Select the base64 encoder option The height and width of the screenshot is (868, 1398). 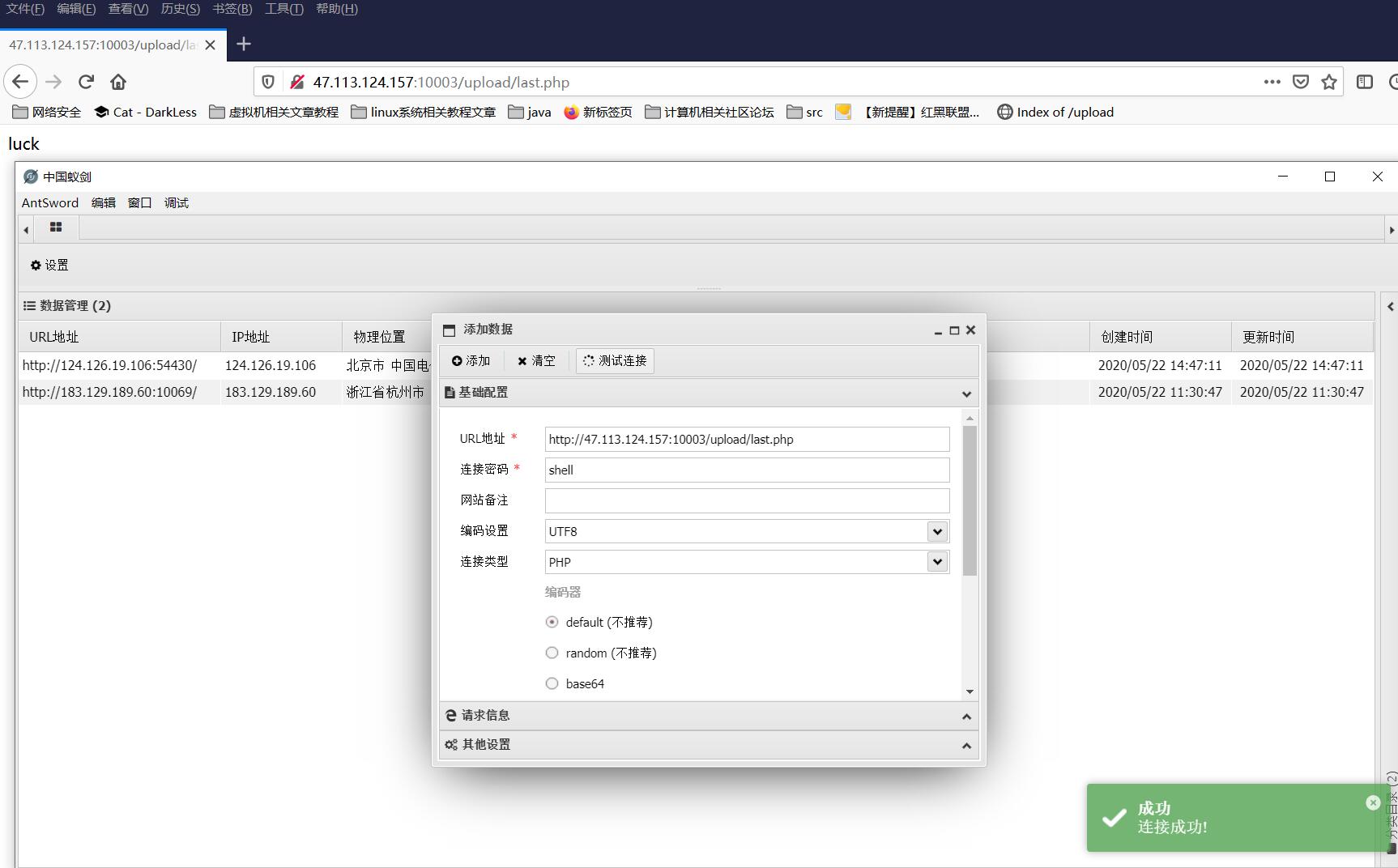click(x=552, y=683)
